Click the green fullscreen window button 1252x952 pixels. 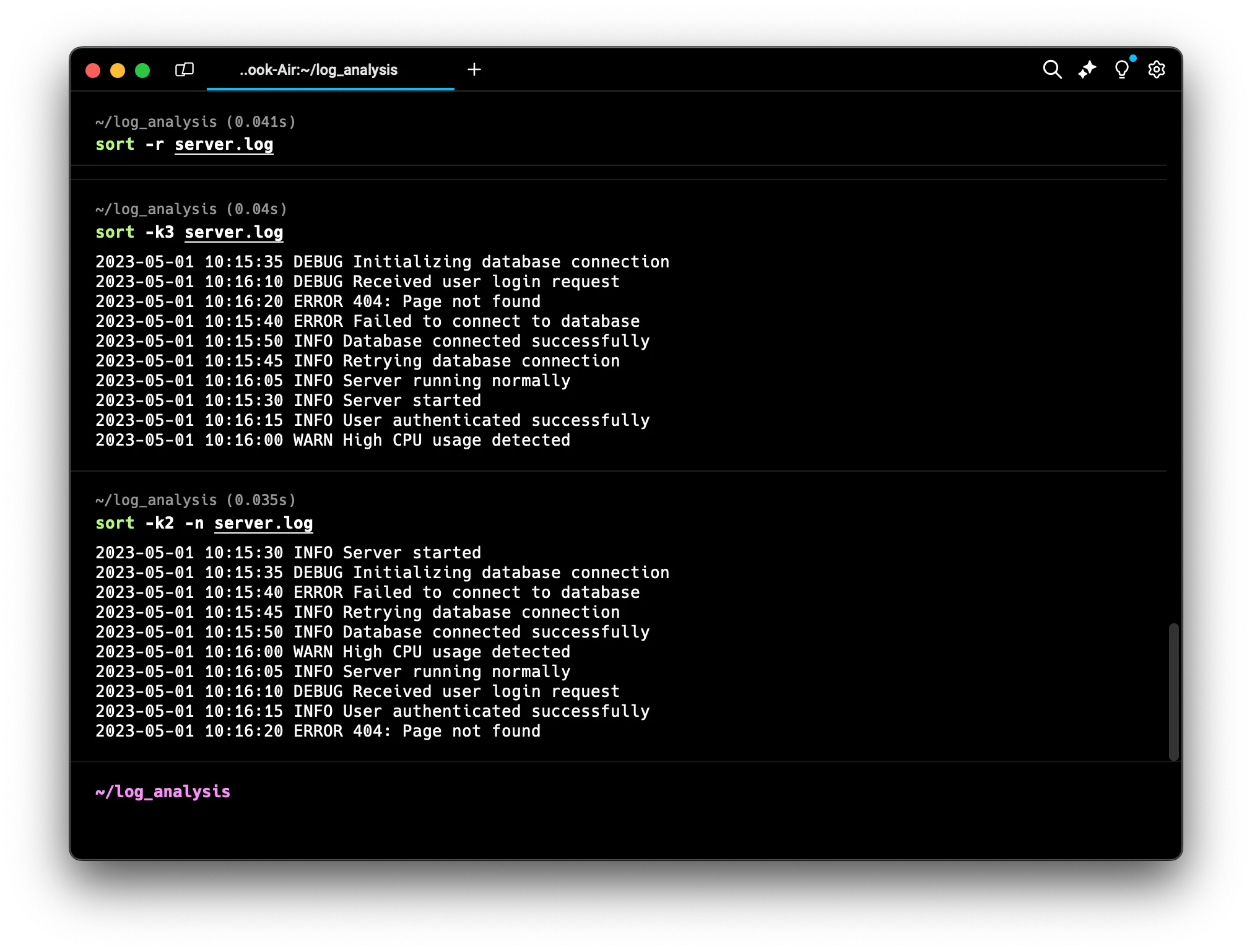click(x=142, y=71)
